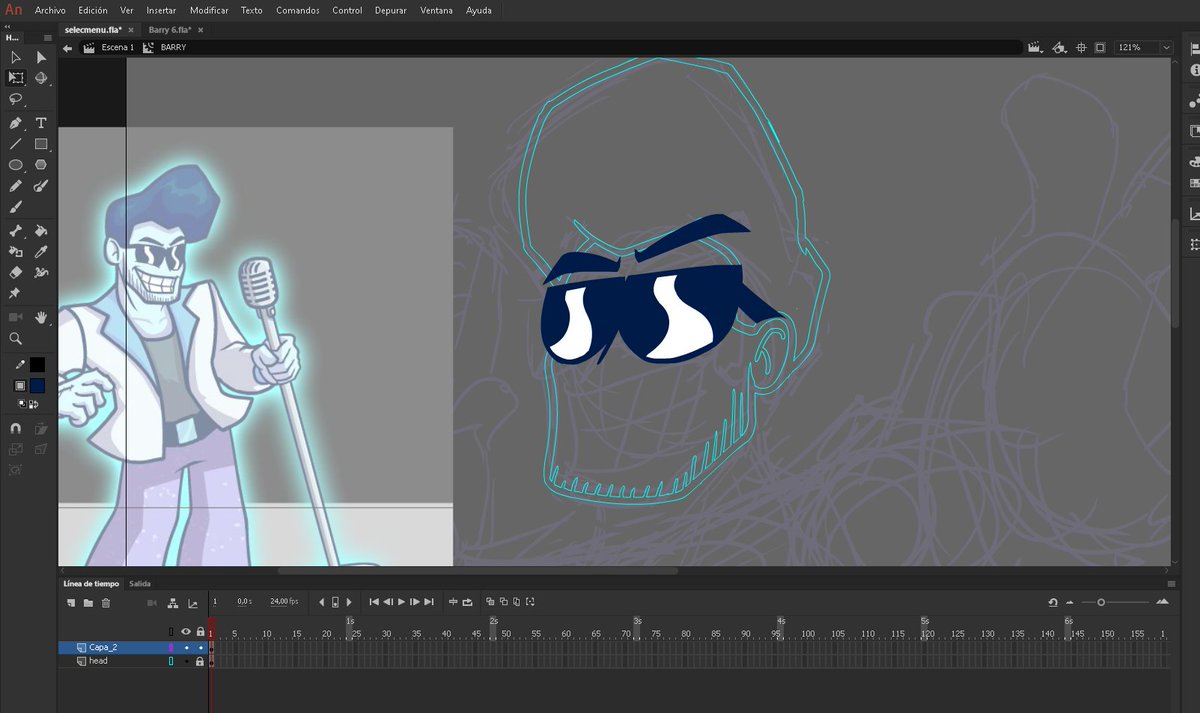Select the Lasso tool

point(16,99)
